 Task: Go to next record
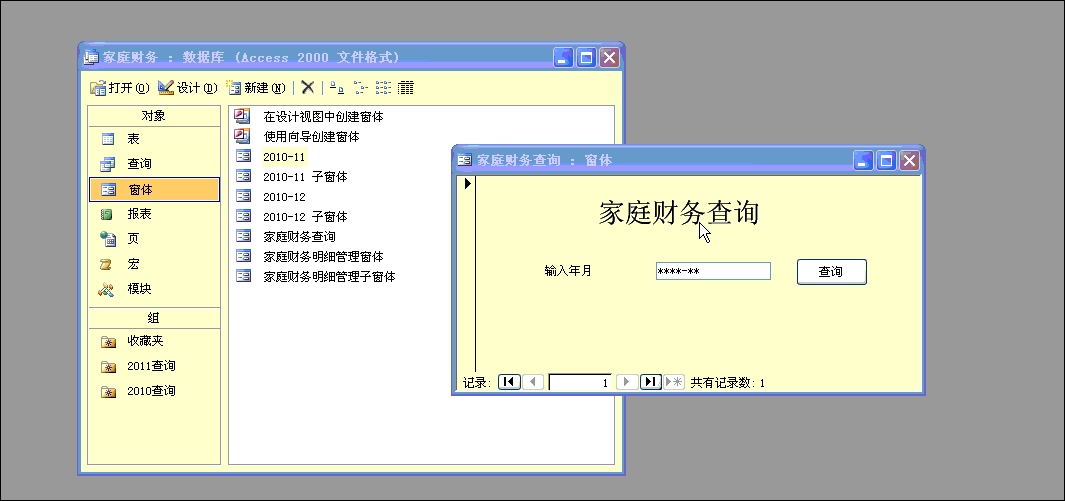[x=626, y=382]
